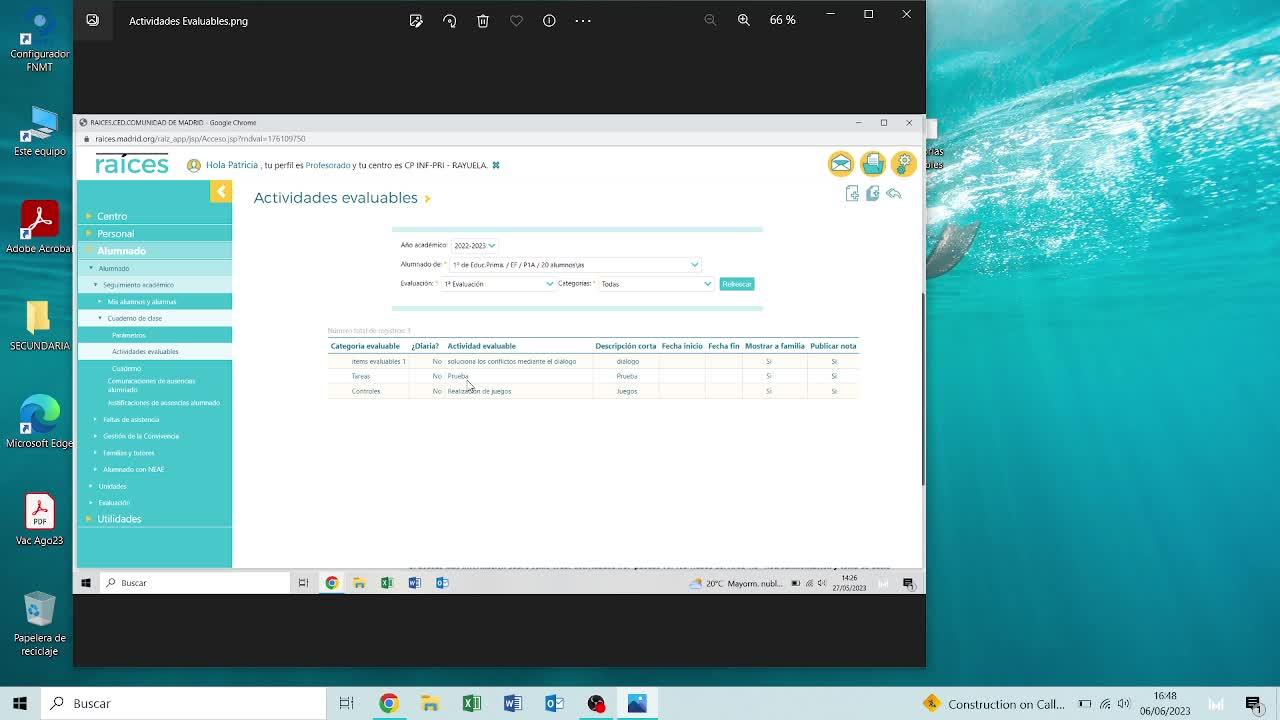Viewport: 1280px width, 720px height.
Task: Open Outlook from the bottom screen taskbar
Action: coord(554,704)
